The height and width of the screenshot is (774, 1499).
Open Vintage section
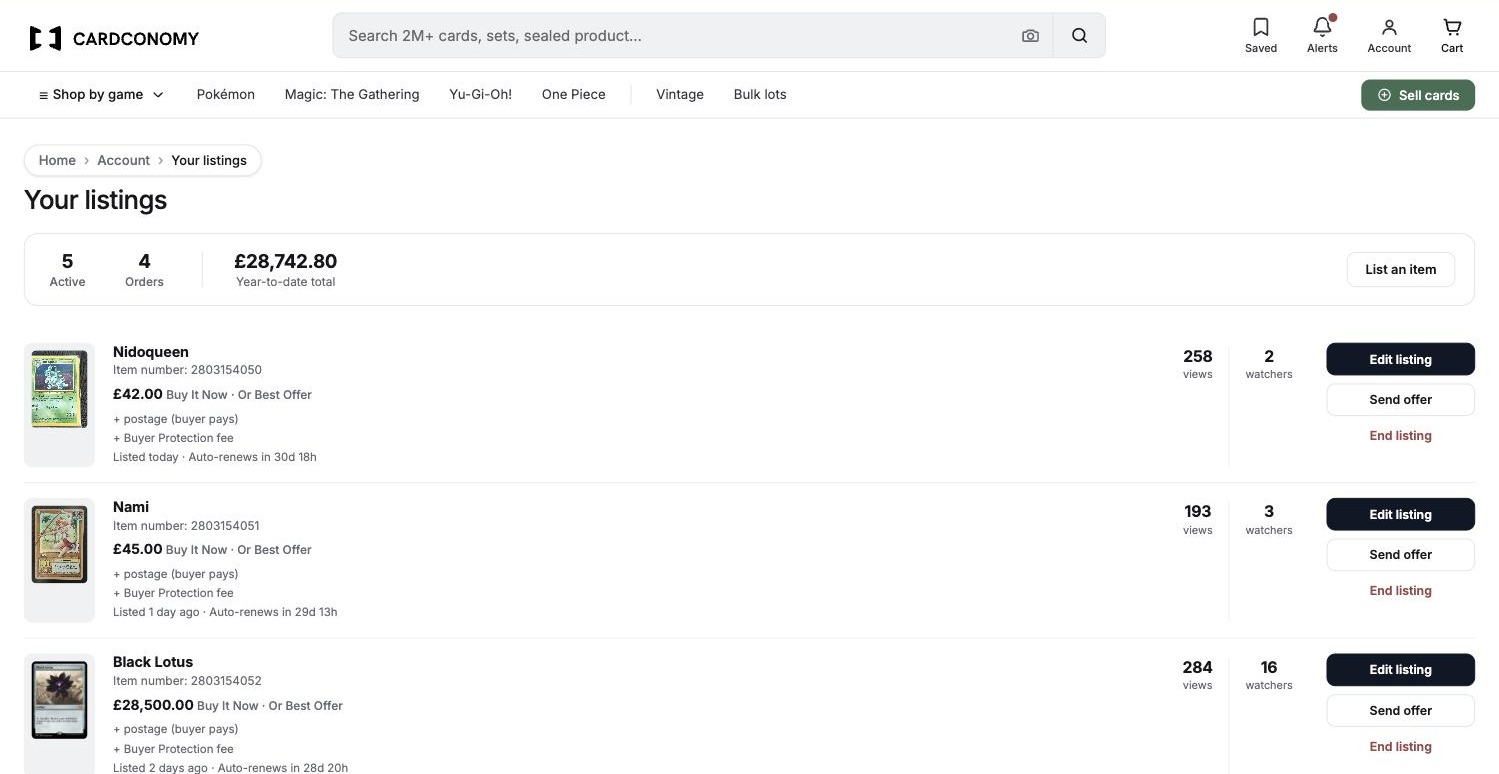tap(680, 94)
